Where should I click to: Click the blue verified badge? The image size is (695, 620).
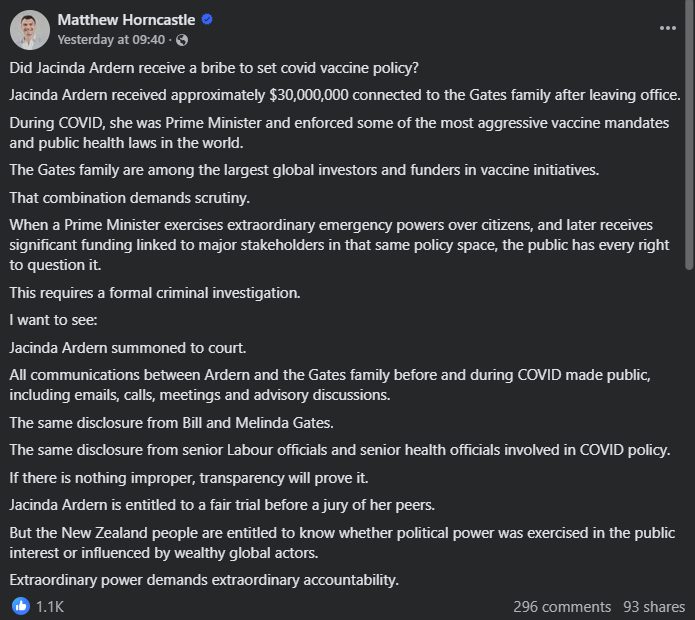207,20
